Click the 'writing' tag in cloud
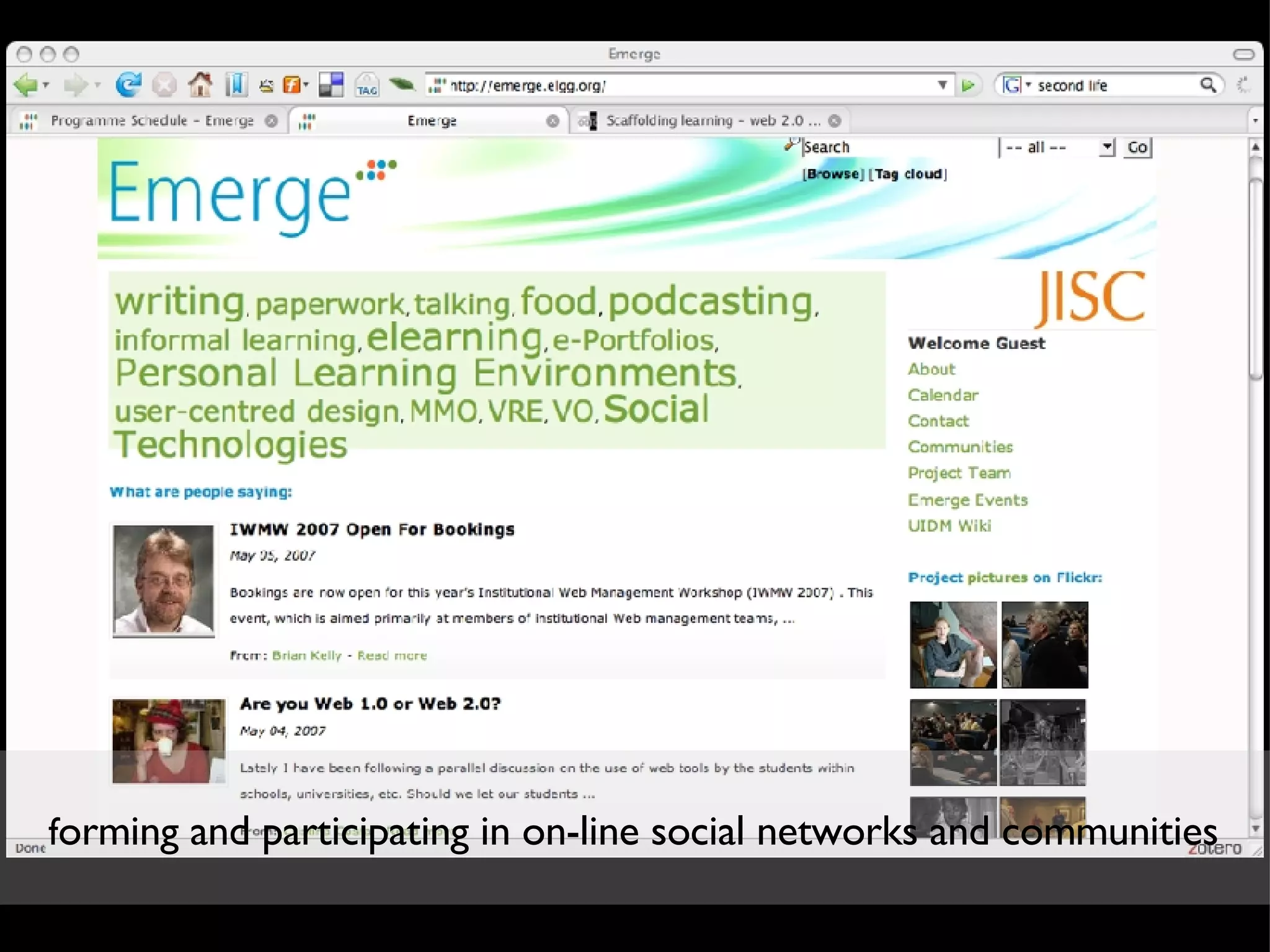 [x=180, y=302]
